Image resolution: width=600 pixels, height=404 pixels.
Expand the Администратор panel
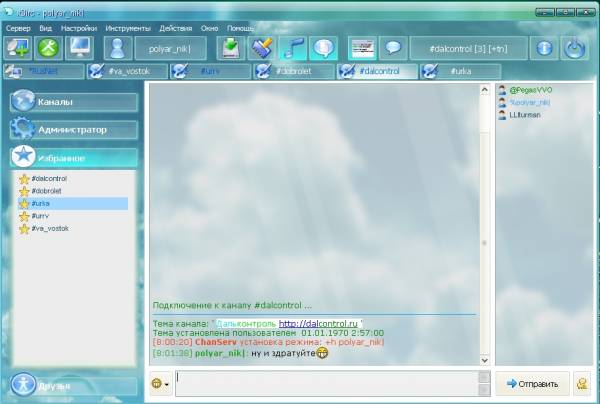pyautogui.click(x=72, y=130)
